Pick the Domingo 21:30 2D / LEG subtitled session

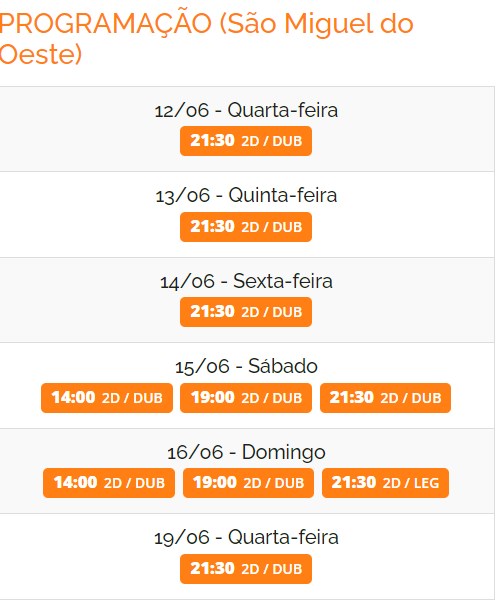[x=385, y=483]
